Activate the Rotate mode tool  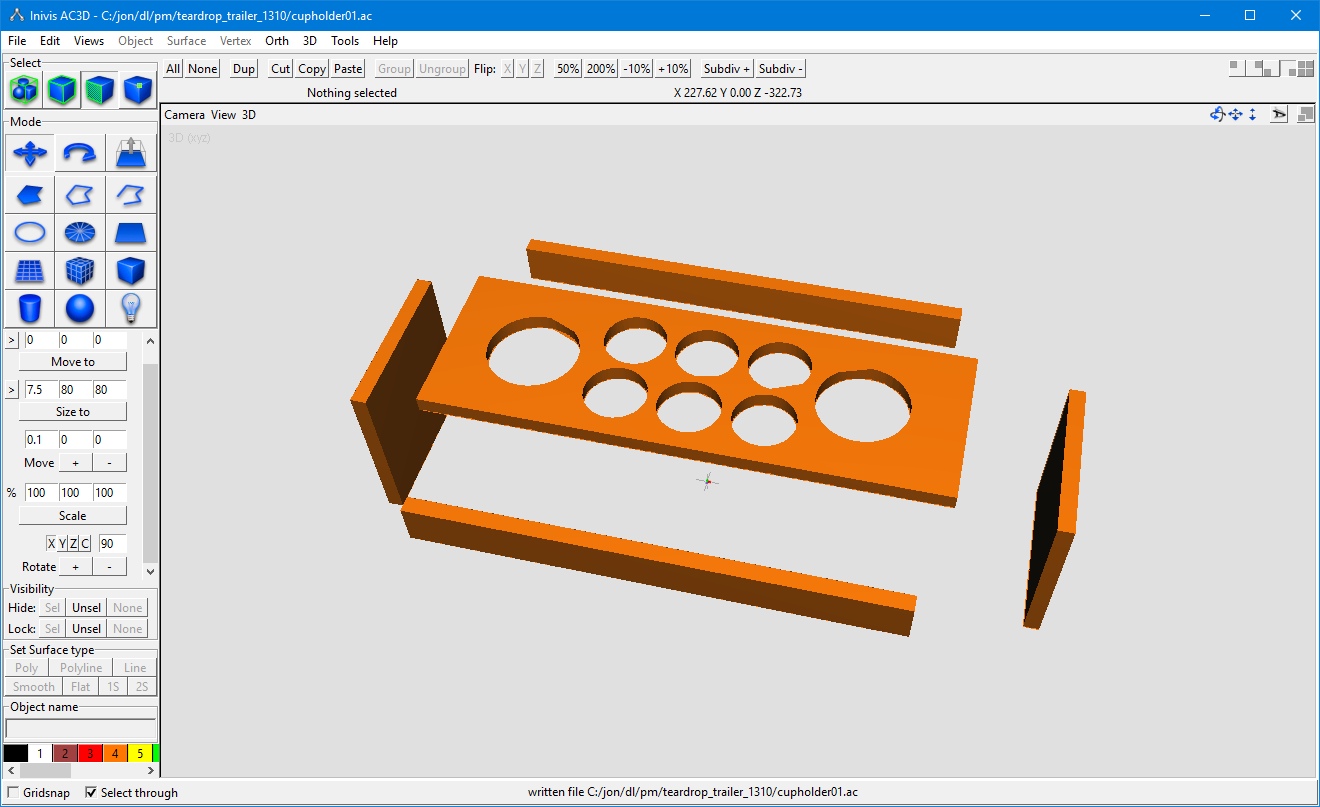coord(80,154)
